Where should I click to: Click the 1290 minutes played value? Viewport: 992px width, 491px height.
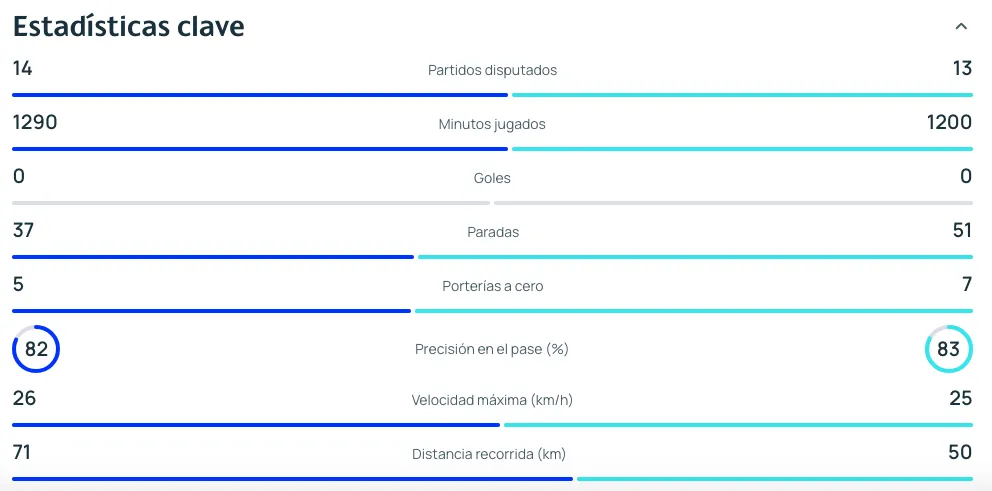(35, 123)
